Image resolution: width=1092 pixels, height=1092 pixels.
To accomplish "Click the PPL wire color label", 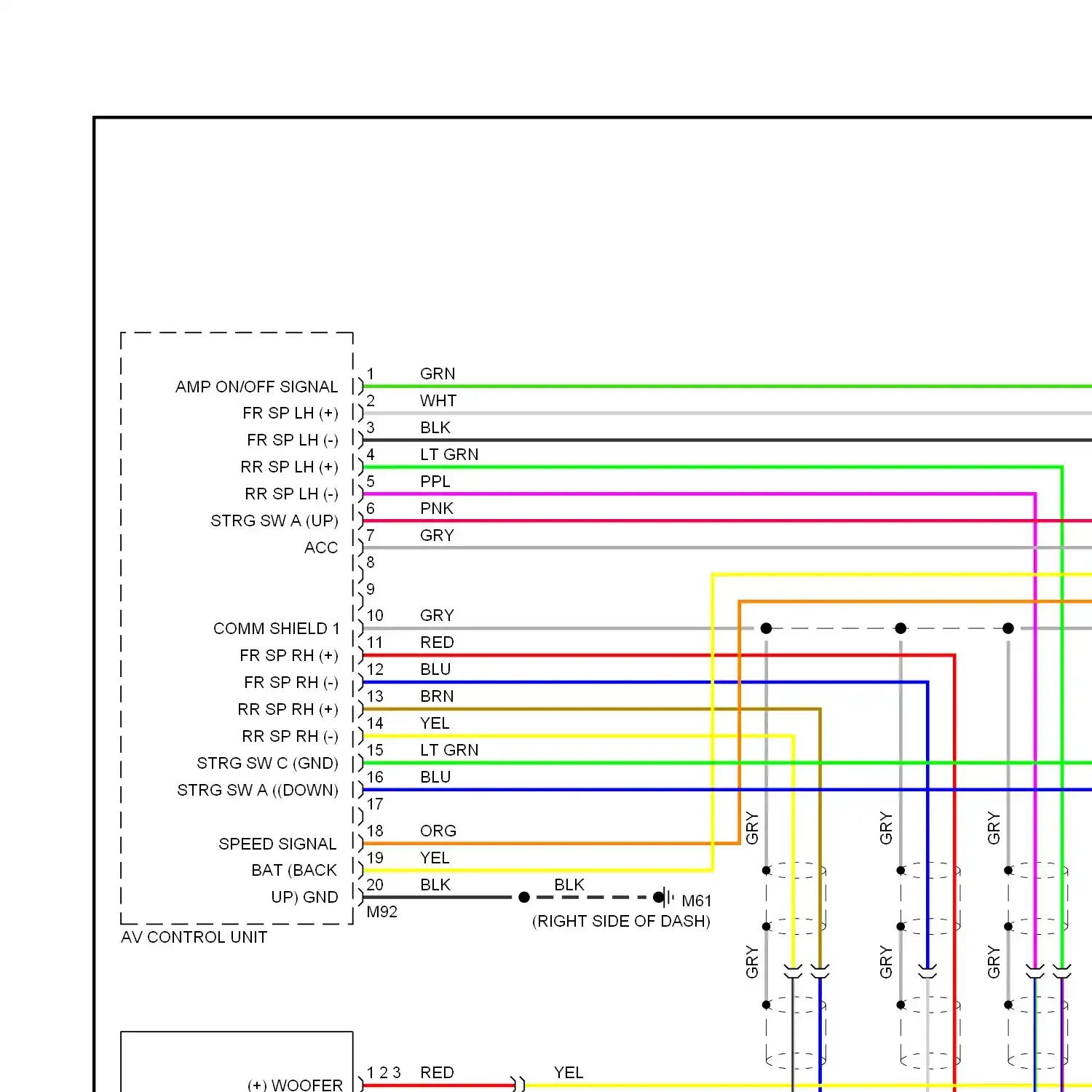I will click(435, 481).
